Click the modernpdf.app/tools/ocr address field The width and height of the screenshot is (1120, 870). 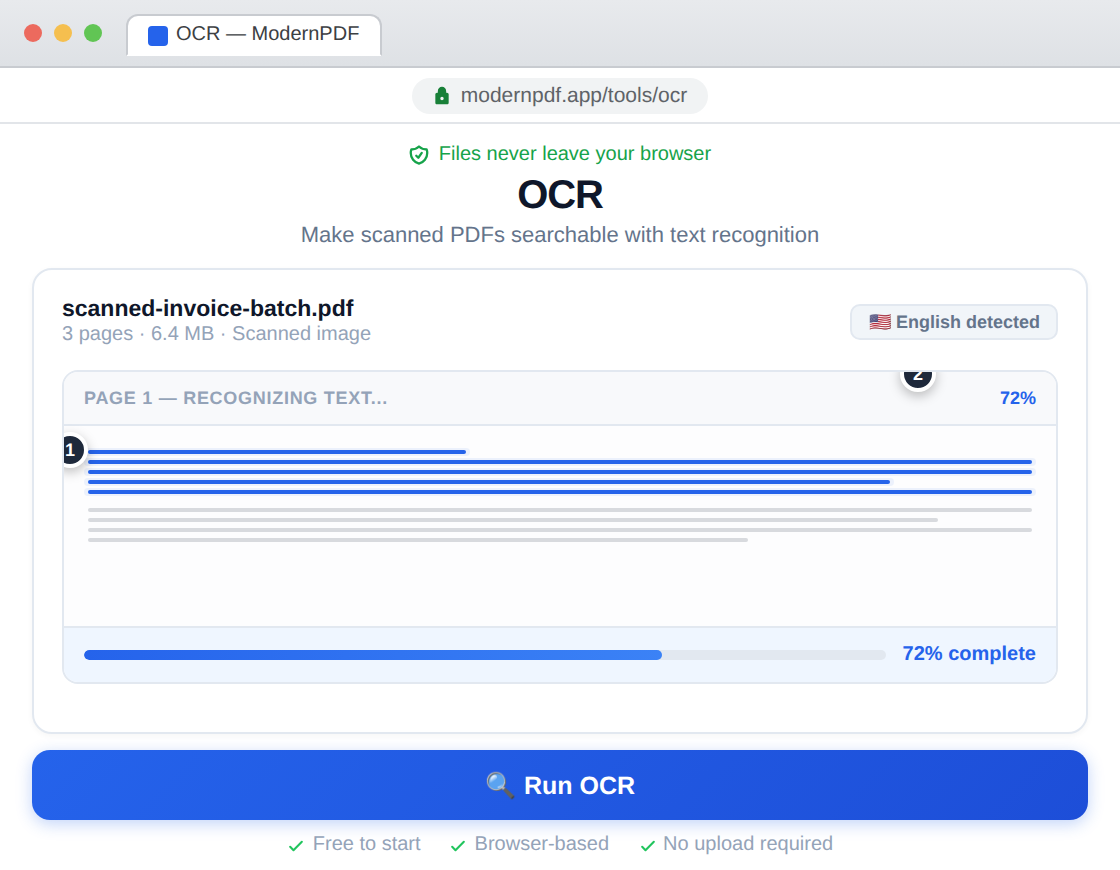click(559, 95)
